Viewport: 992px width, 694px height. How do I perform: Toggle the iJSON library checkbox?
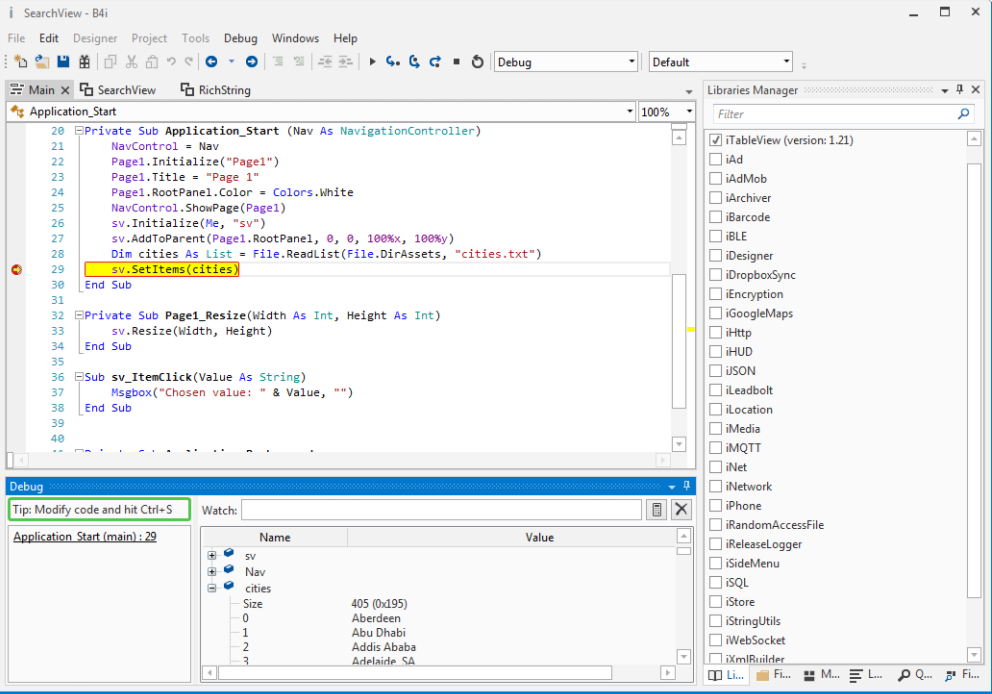pyautogui.click(x=716, y=371)
